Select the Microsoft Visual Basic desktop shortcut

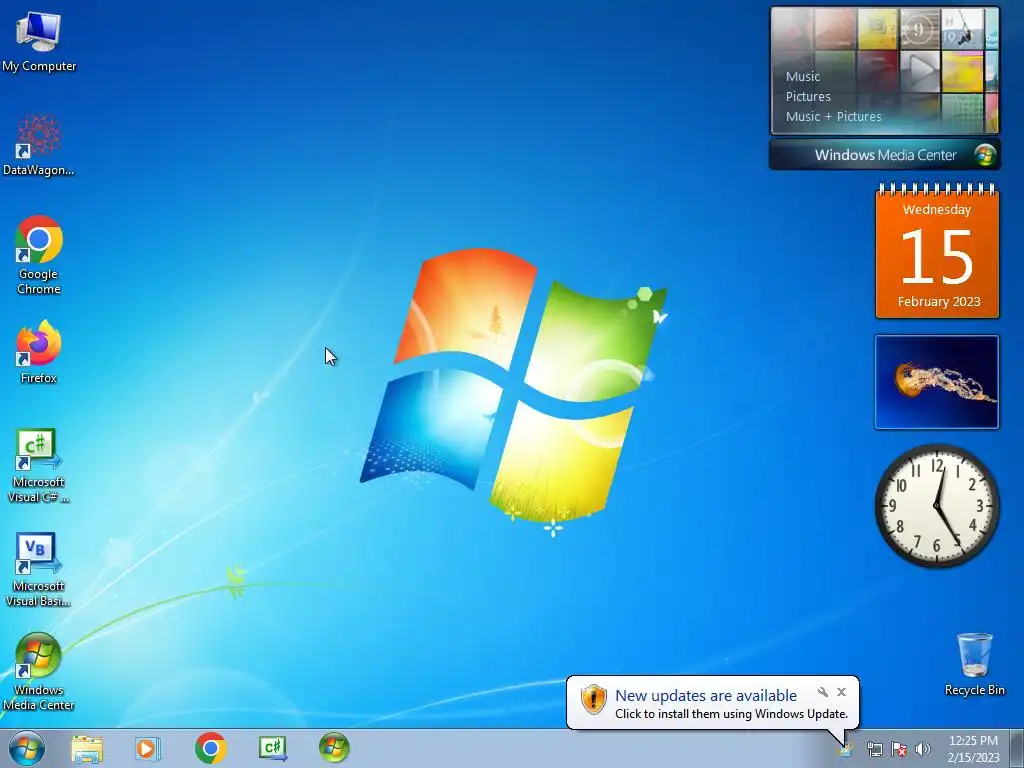point(39,569)
